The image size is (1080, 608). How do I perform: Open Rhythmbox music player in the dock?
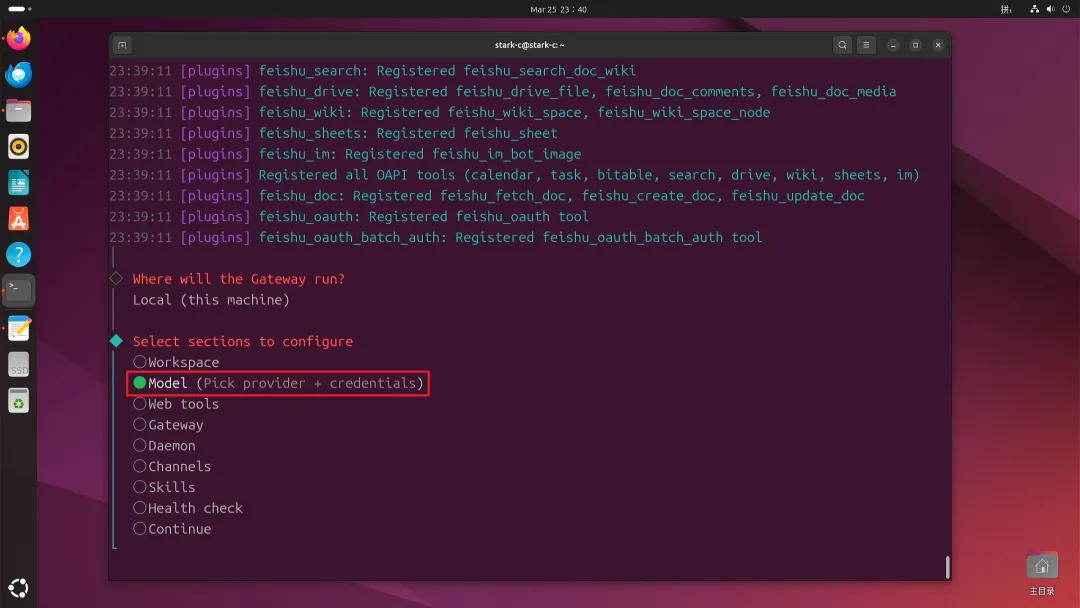tap(19, 147)
